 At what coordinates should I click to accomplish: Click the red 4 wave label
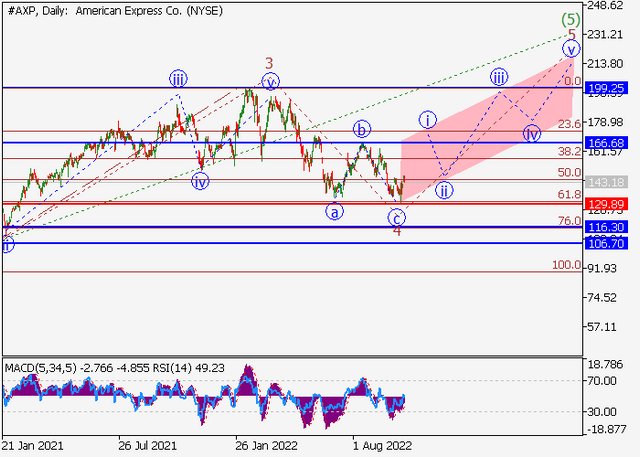pos(397,231)
